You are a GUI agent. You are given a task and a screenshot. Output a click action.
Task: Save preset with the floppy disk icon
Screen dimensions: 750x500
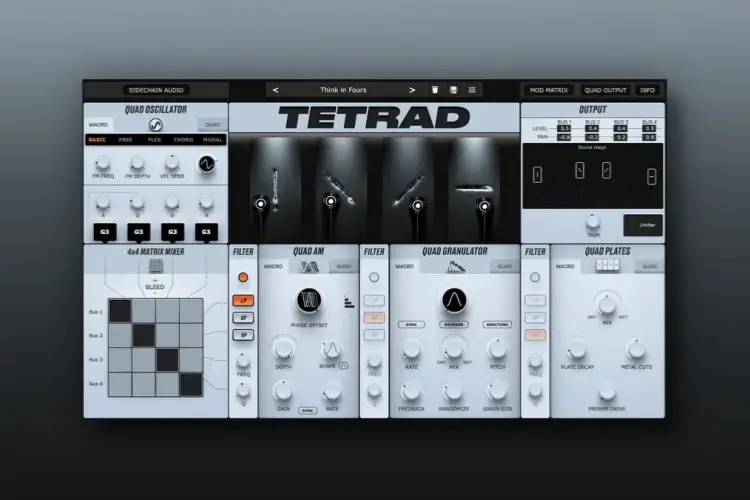click(x=453, y=90)
